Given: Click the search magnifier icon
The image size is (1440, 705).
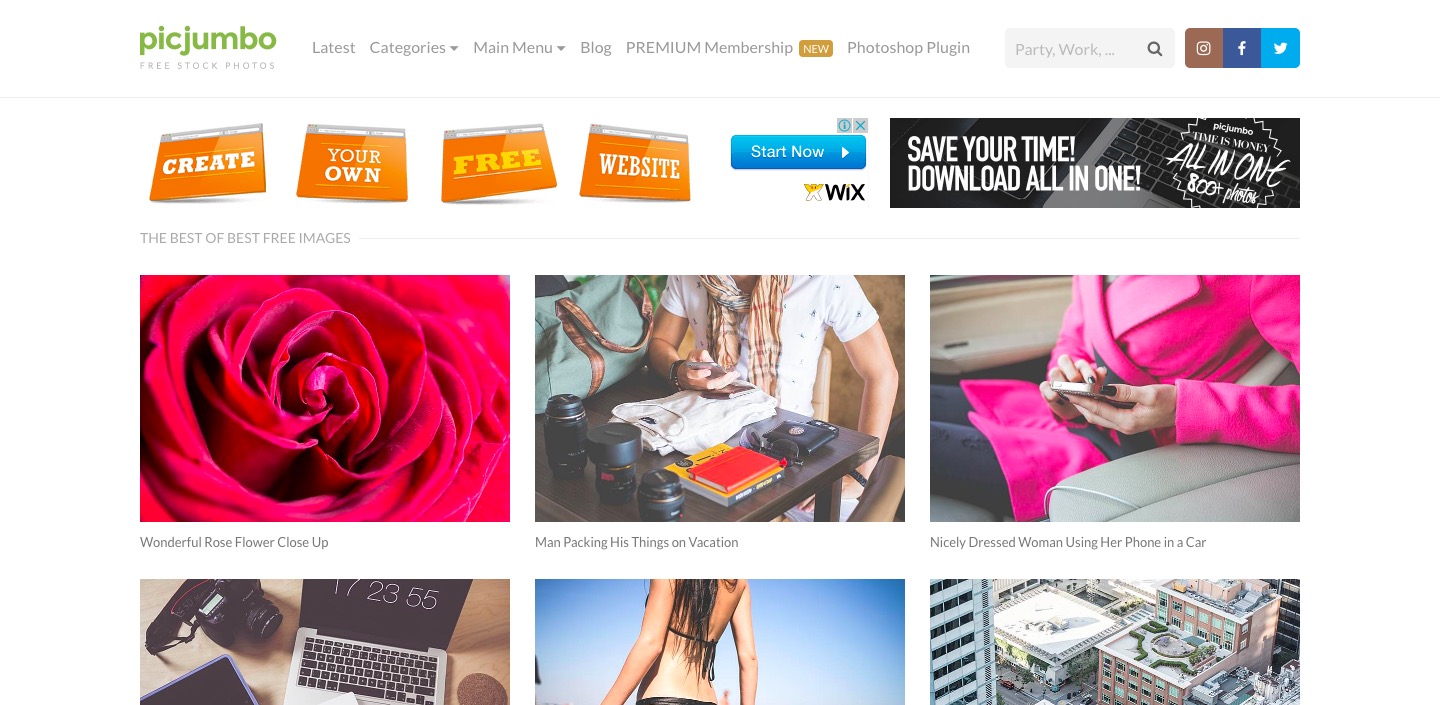Looking at the screenshot, I should 1155,48.
